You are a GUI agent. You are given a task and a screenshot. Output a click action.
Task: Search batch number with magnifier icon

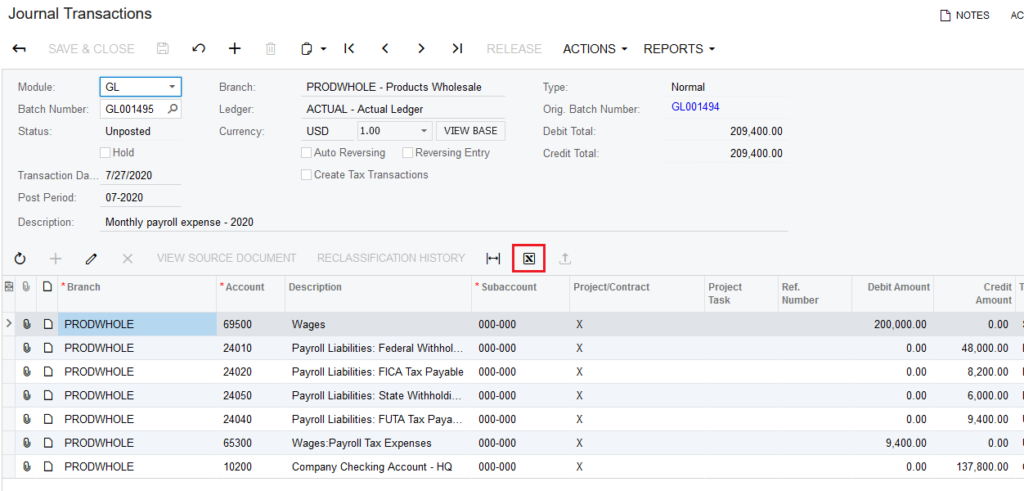172,109
